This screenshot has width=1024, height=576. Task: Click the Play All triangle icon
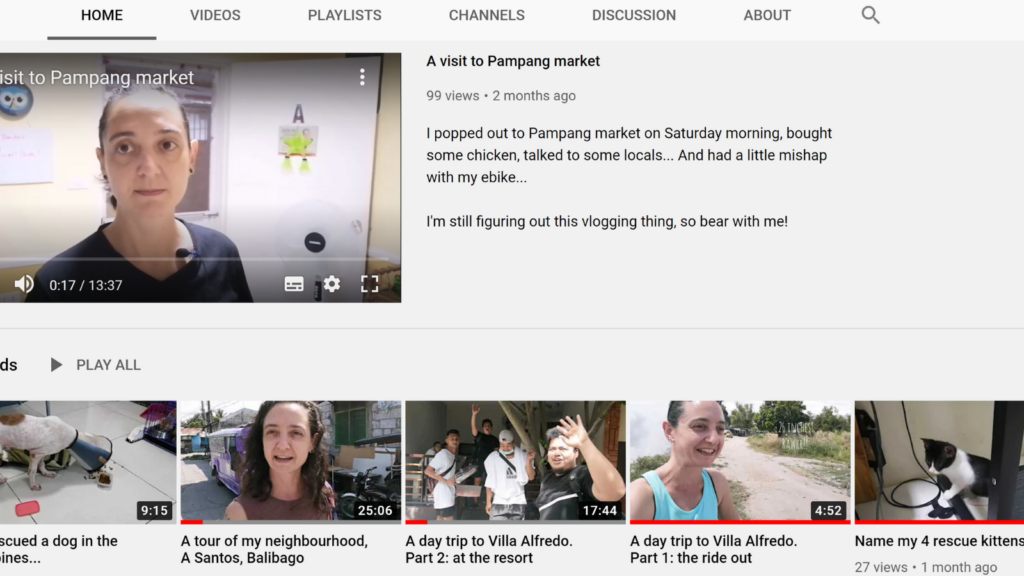coord(57,365)
